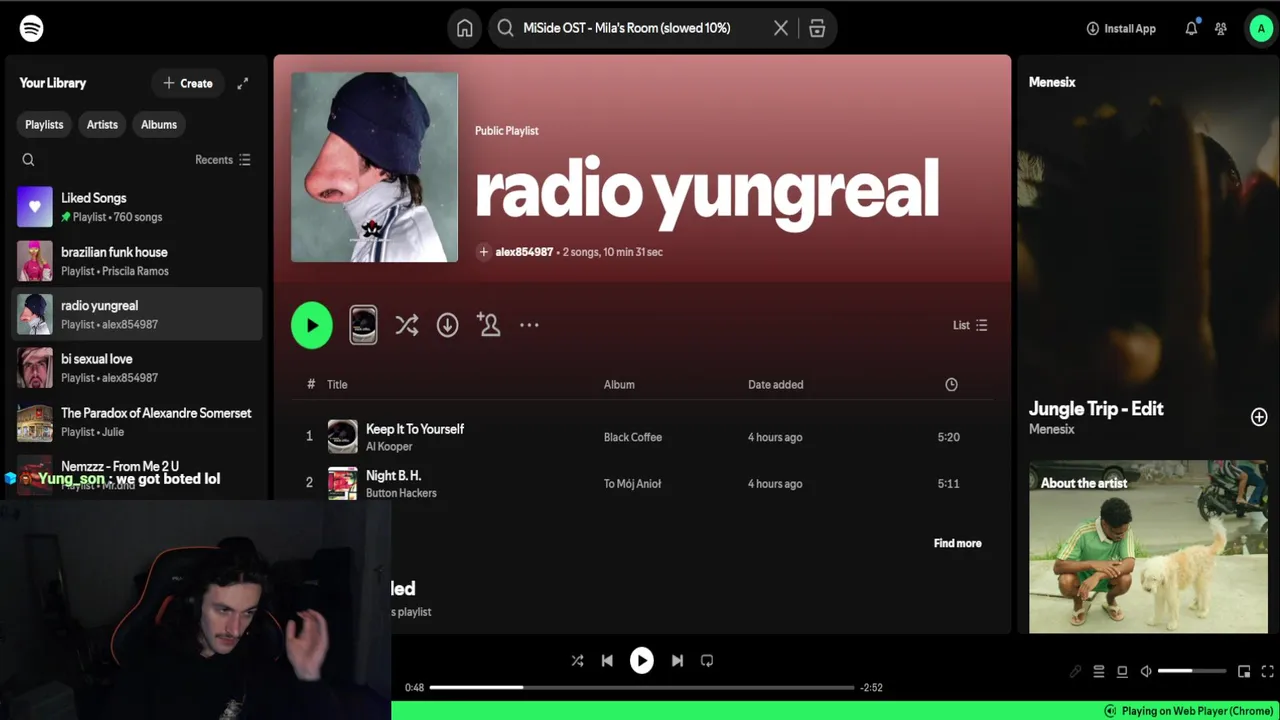Open The Paradox of Alexandre Somerset playlist

click(137, 422)
